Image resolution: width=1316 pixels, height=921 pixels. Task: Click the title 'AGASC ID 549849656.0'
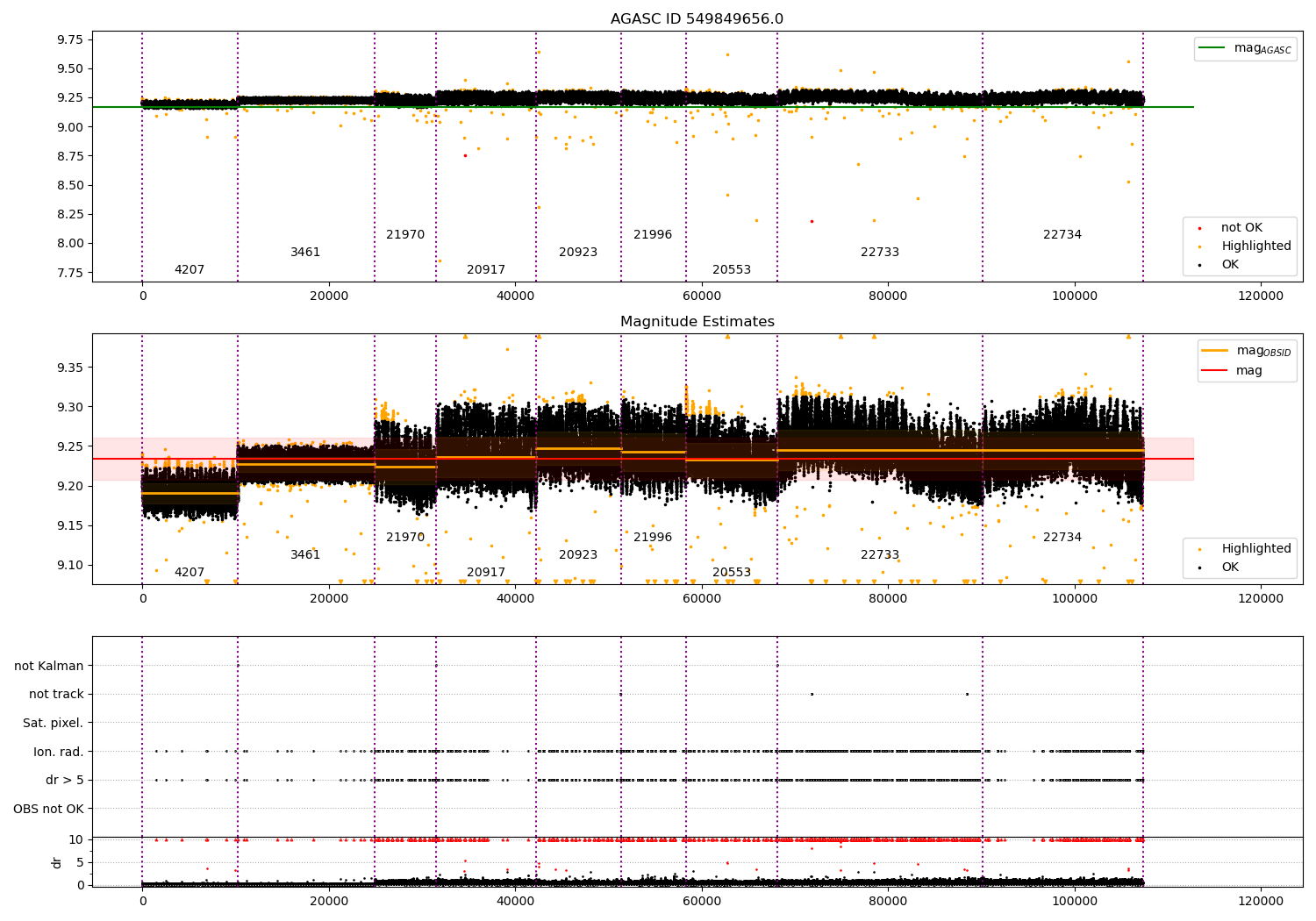click(697, 19)
